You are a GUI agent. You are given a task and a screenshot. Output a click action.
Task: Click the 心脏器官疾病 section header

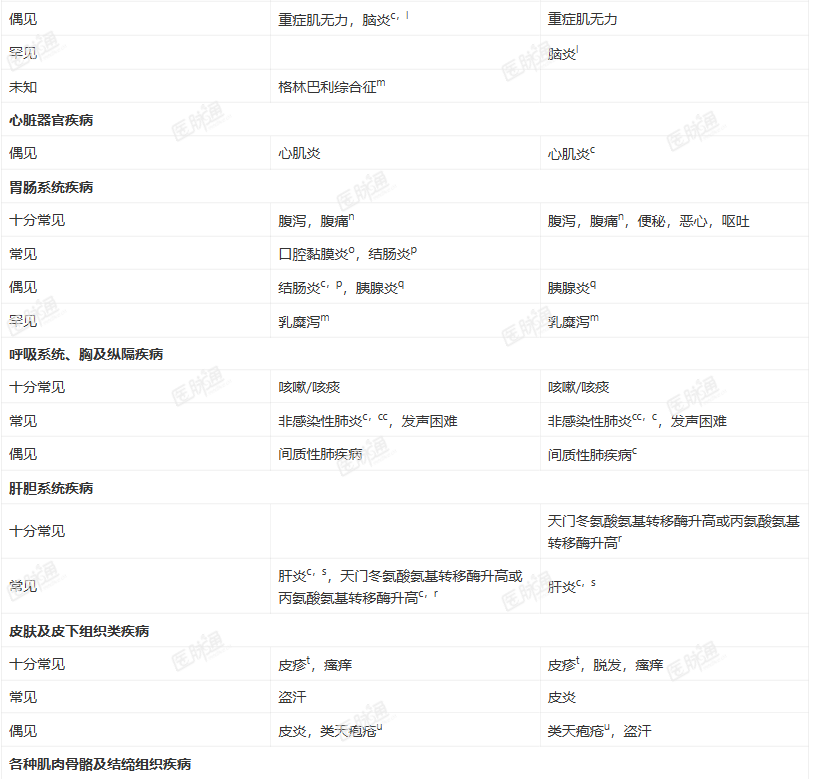(x=51, y=120)
